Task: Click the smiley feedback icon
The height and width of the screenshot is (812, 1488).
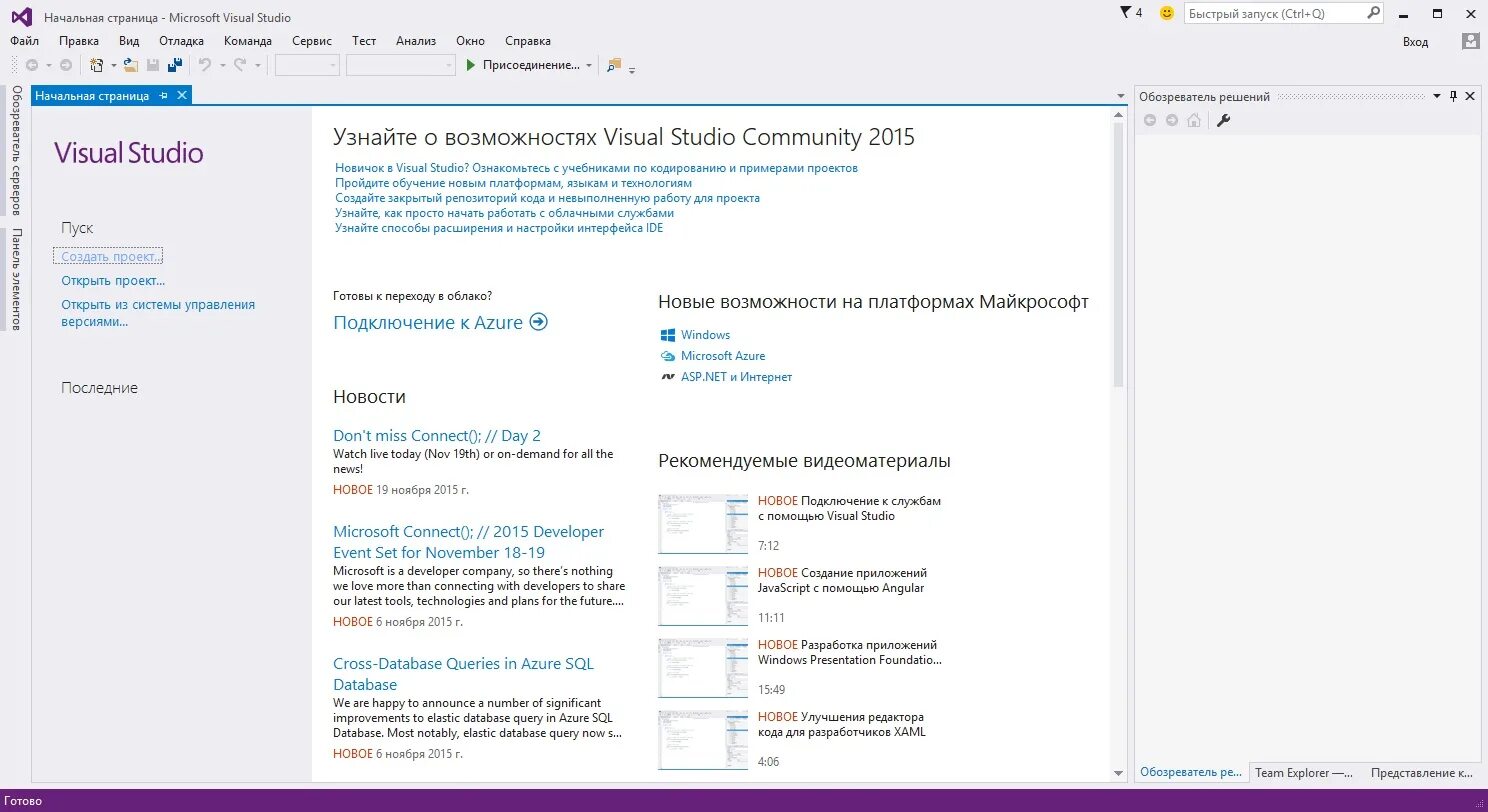Action: click(1166, 13)
